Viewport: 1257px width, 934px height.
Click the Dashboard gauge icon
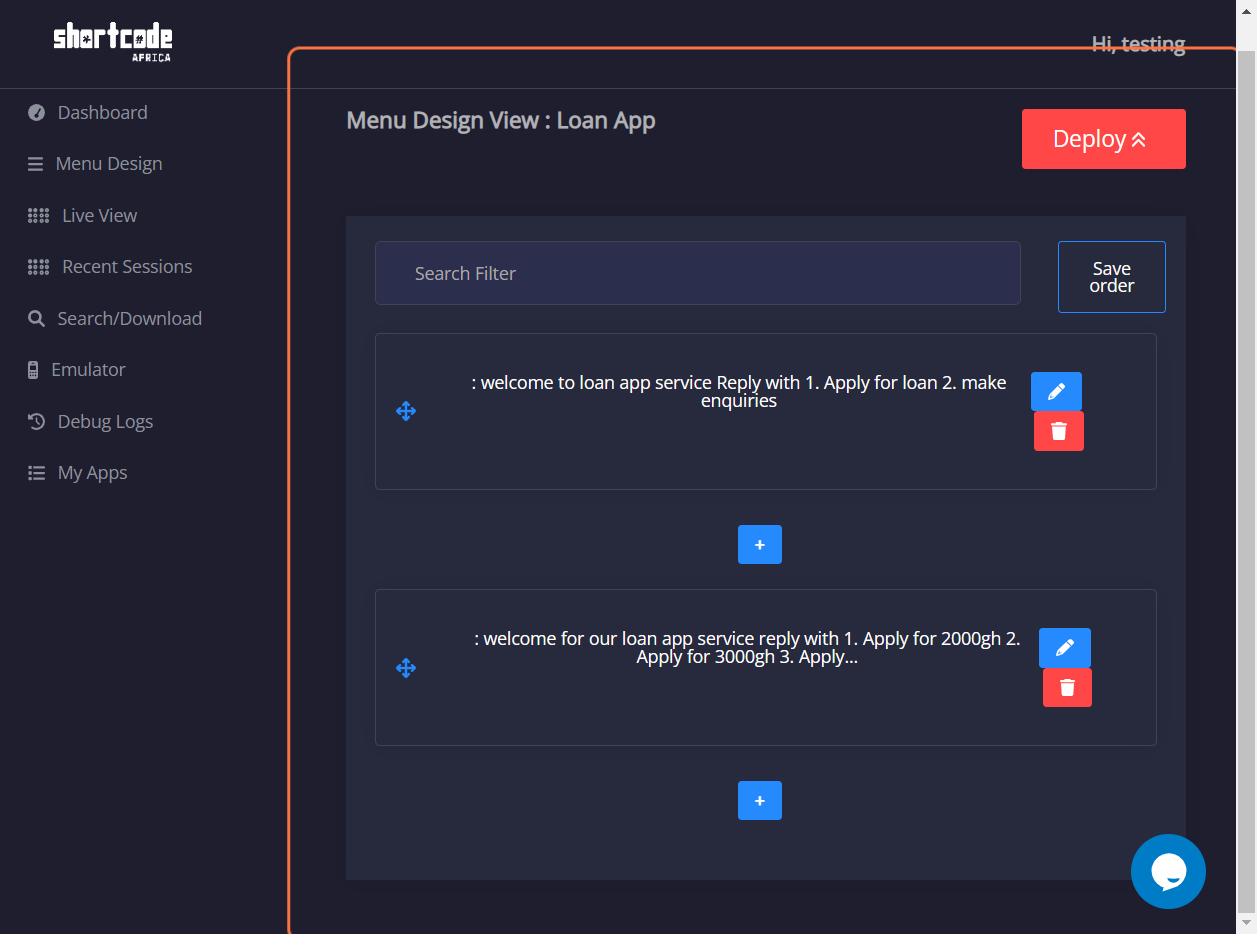37,113
